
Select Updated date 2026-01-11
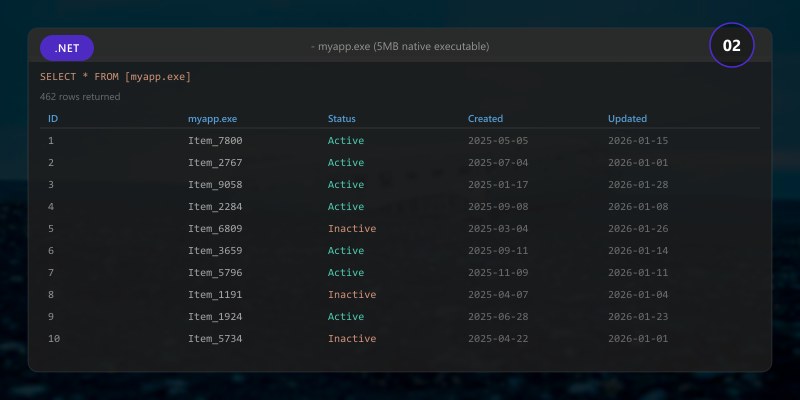tap(638, 272)
